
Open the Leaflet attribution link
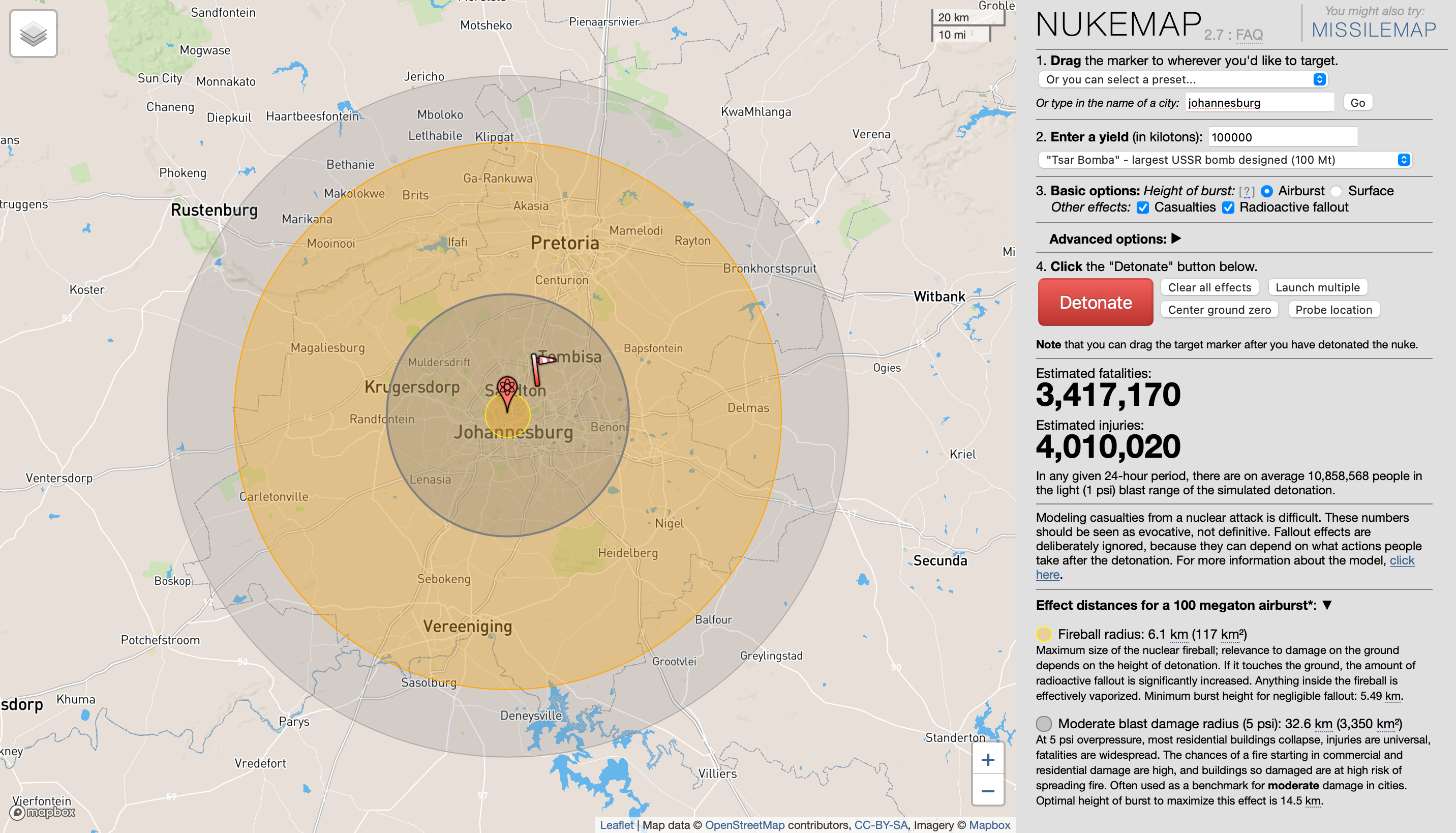pos(617,824)
